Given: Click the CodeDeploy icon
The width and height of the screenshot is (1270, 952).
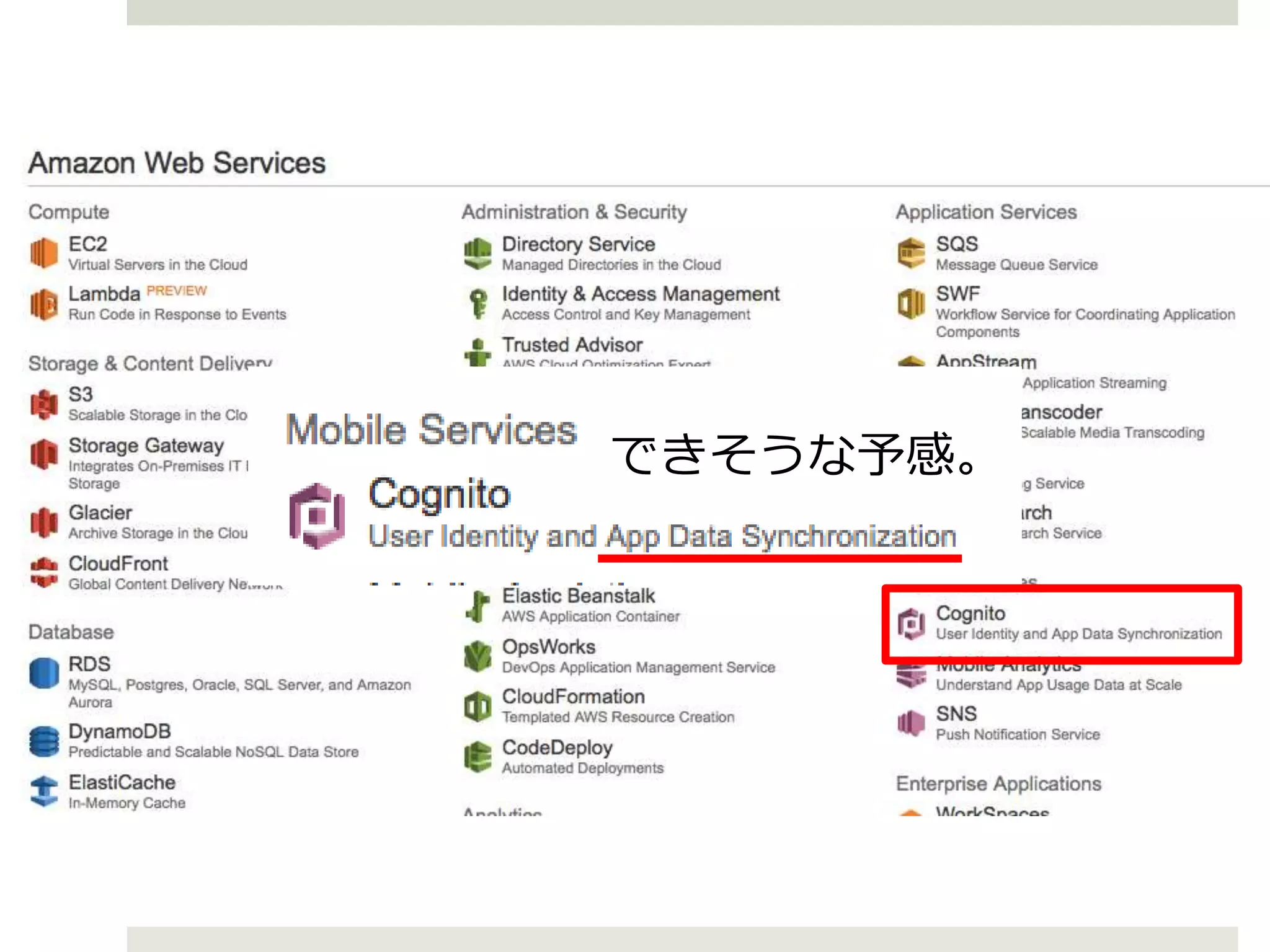Looking at the screenshot, I should tap(477, 757).
